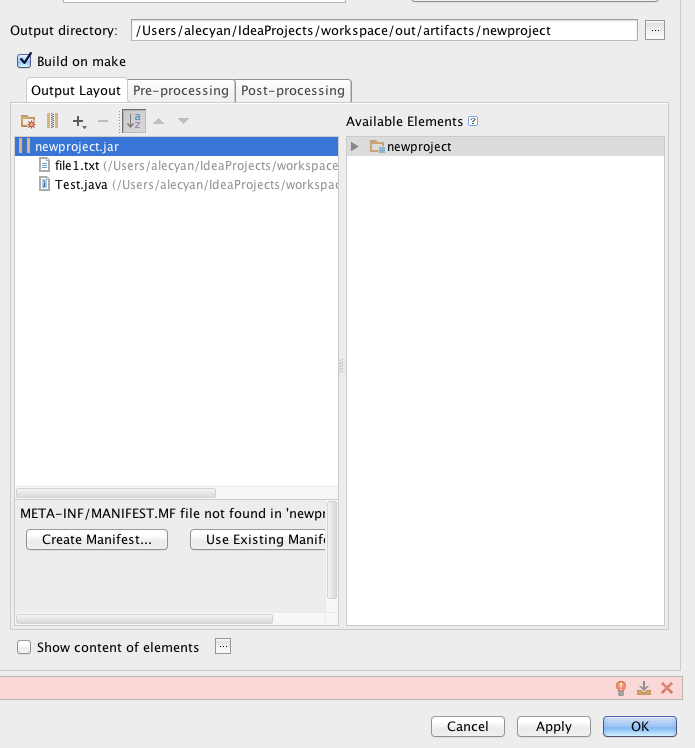Click vertical scrollbar in manifest panel
Image resolution: width=695 pixels, height=748 pixels.
pyautogui.click(x=332, y=550)
